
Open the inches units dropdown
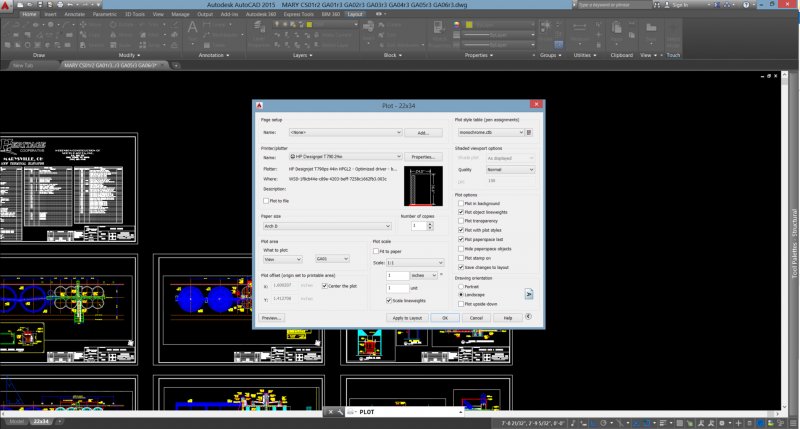pos(424,275)
